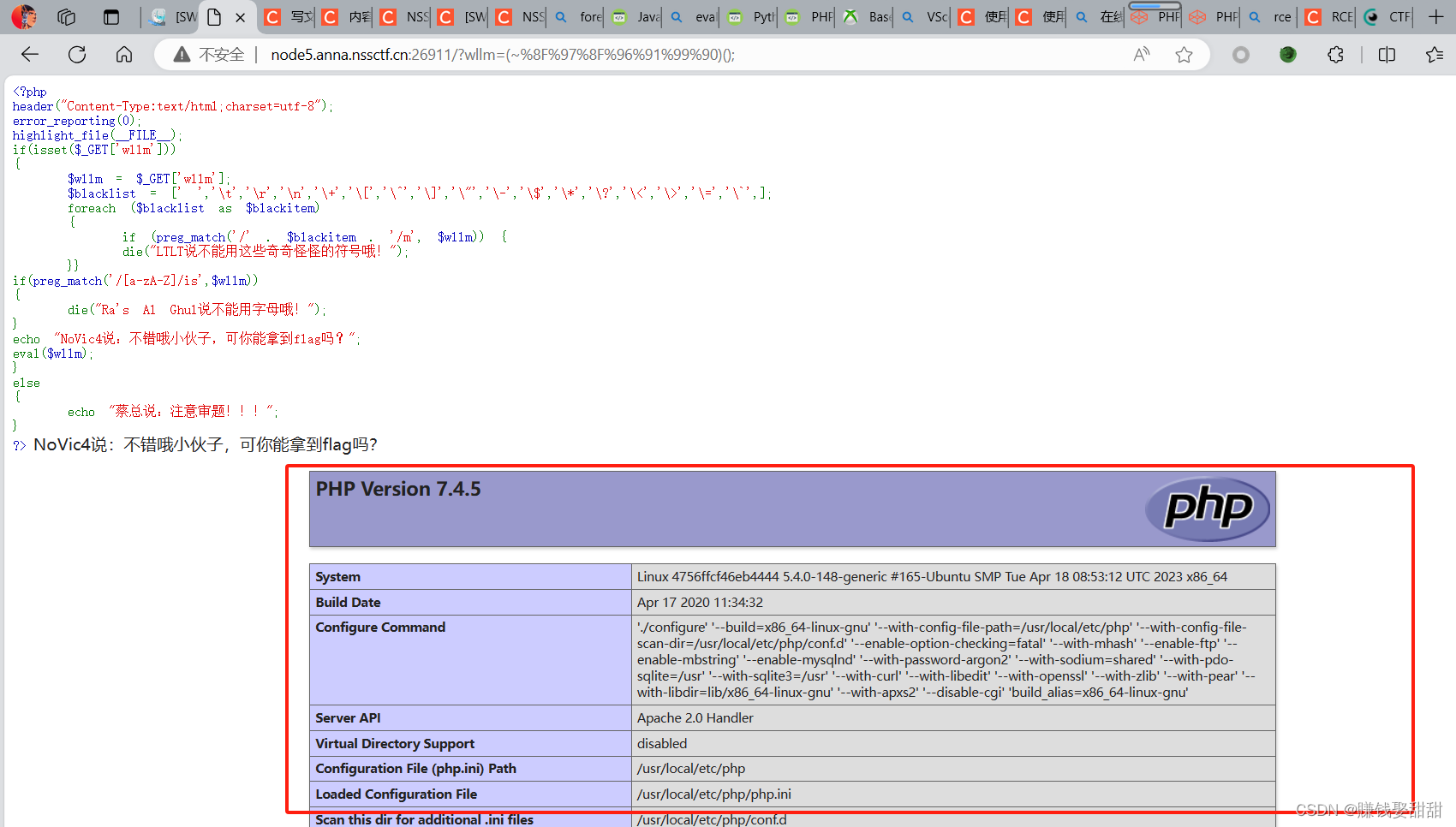Screen dimensions: 1456x827
Task: Click the Back navigation arrow
Action: pyautogui.click(x=29, y=54)
